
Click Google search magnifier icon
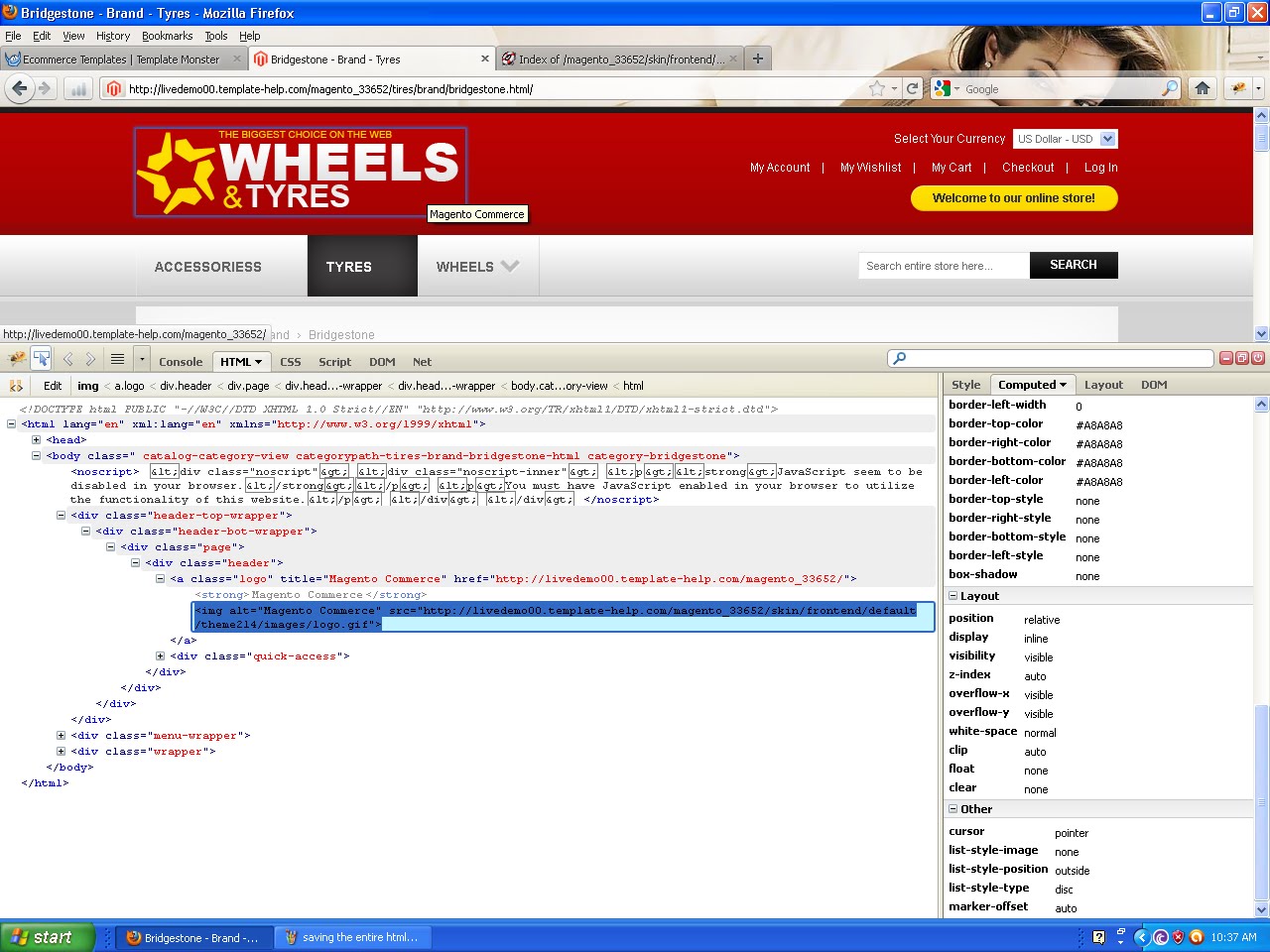pos(1171,88)
